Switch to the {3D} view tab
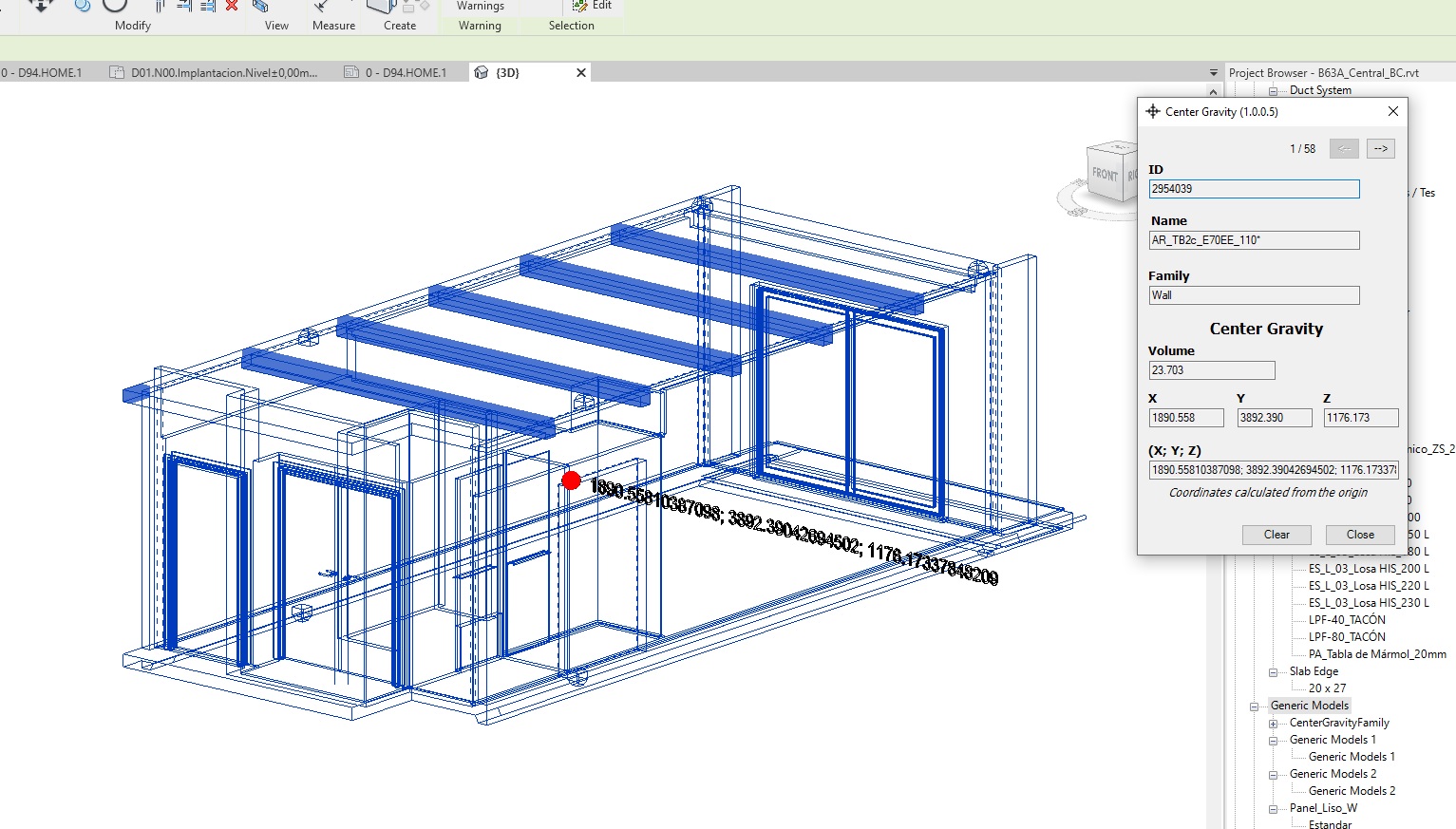This screenshot has width=1456, height=829. coord(508,72)
